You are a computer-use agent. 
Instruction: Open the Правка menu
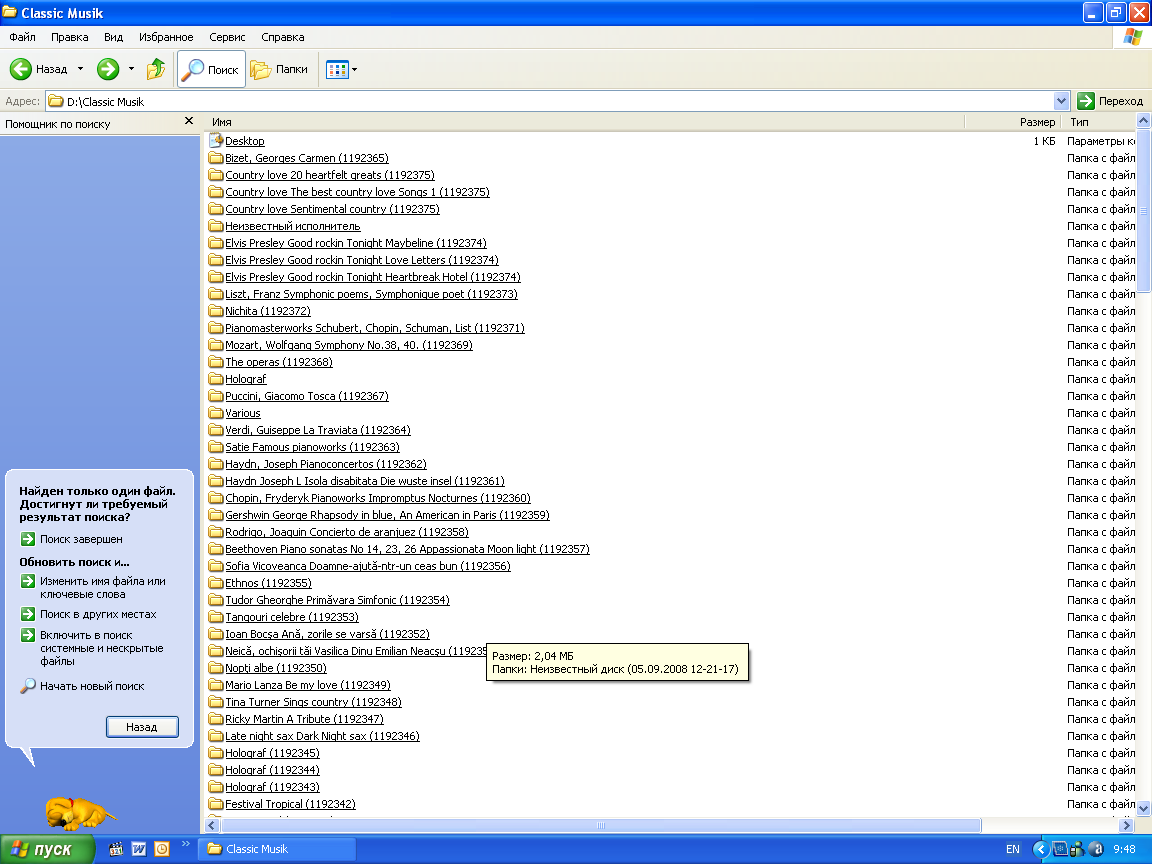[70, 37]
